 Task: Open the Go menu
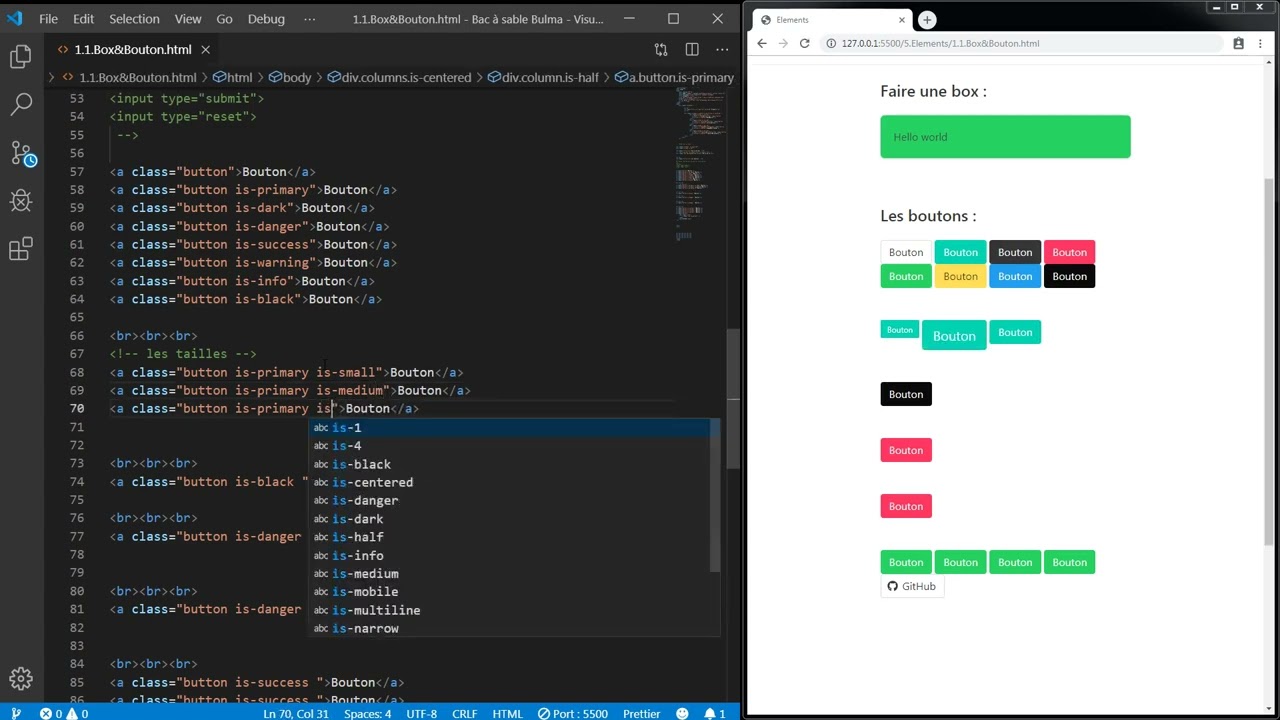pyautogui.click(x=224, y=19)
